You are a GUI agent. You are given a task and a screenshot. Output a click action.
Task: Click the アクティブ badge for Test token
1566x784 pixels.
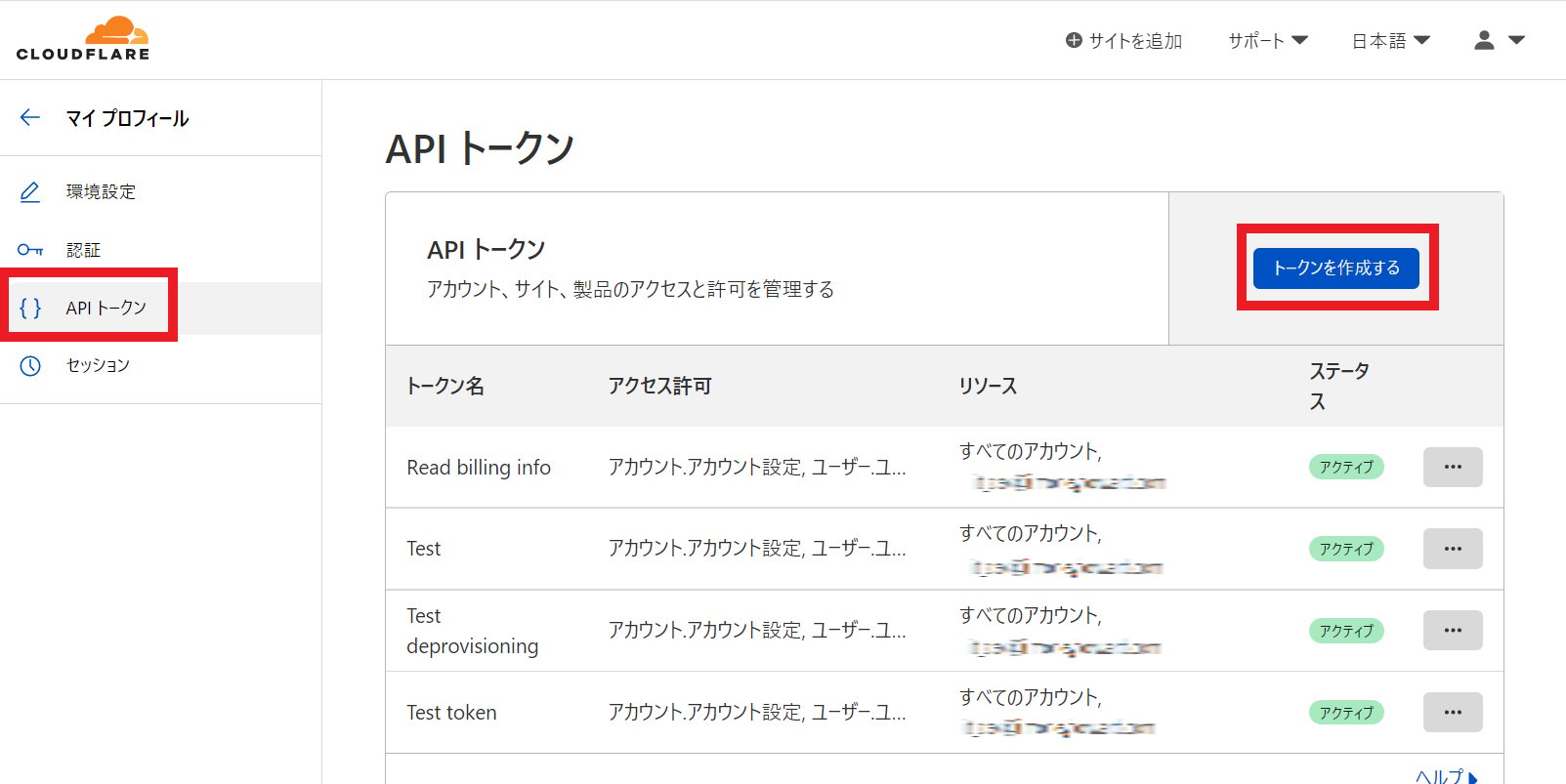(1346, 713)
